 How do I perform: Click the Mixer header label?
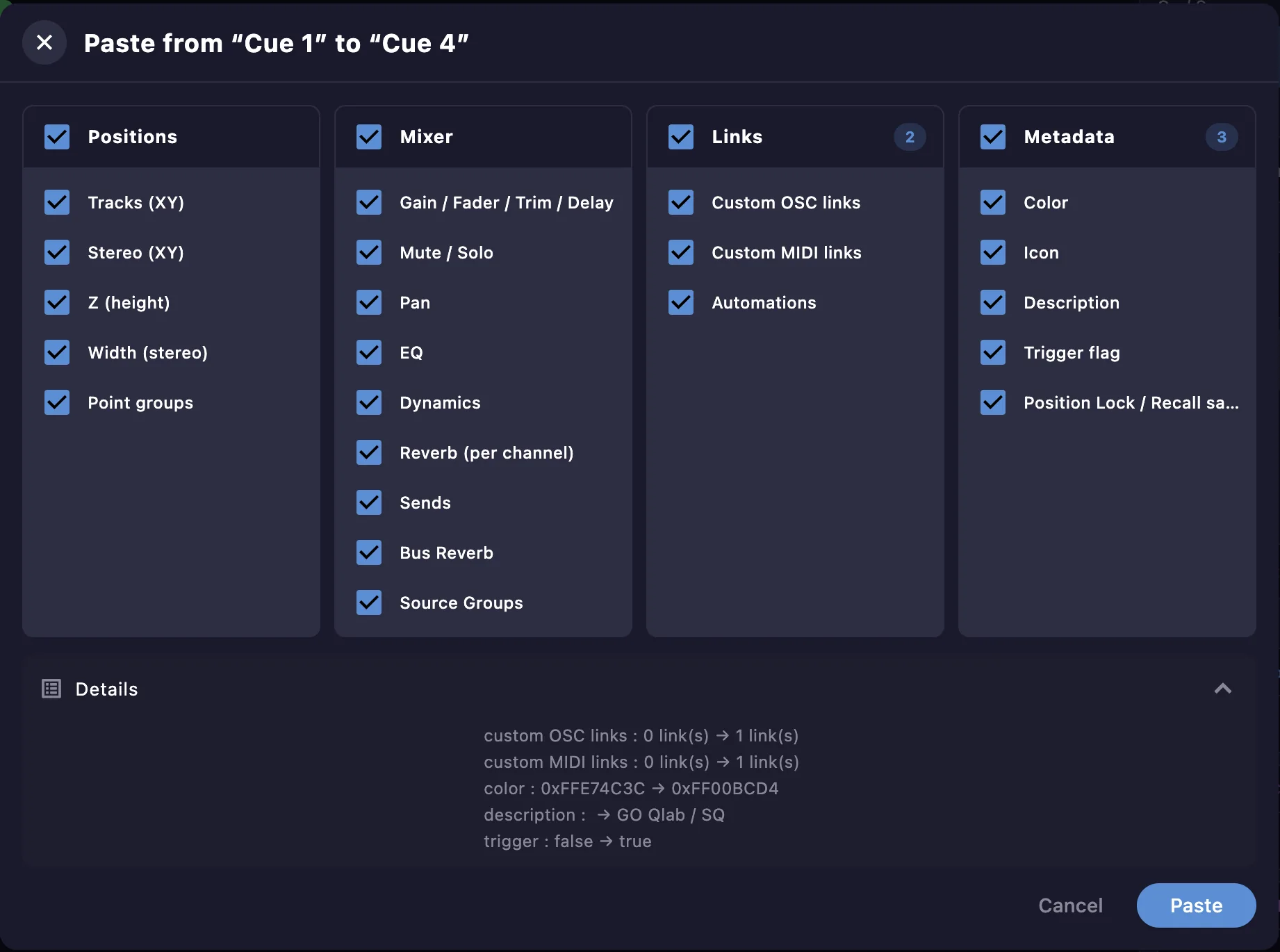pyautogui.click(x=427, y=137)
